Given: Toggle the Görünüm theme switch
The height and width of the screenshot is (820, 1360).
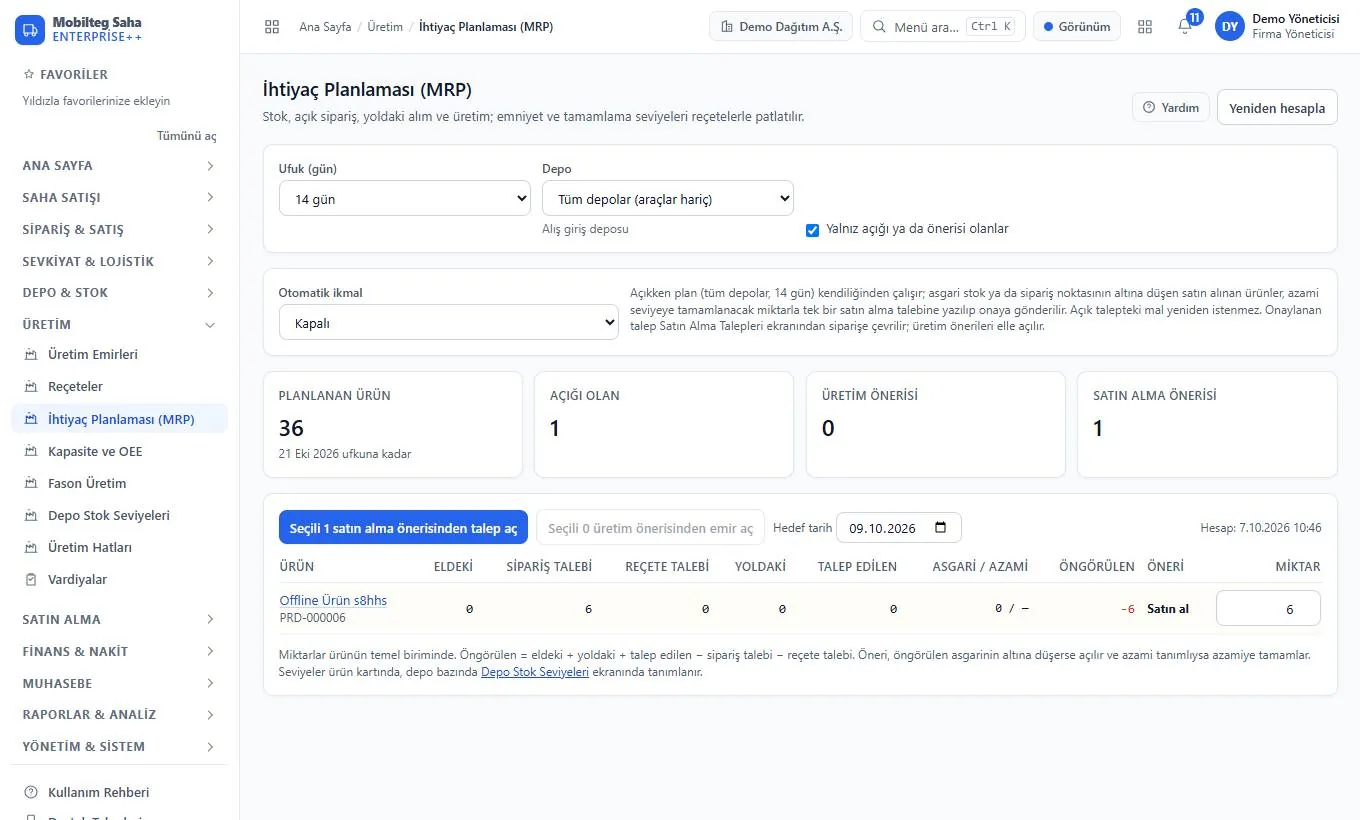Looking at the screenshot, I should pos(1077,27).
